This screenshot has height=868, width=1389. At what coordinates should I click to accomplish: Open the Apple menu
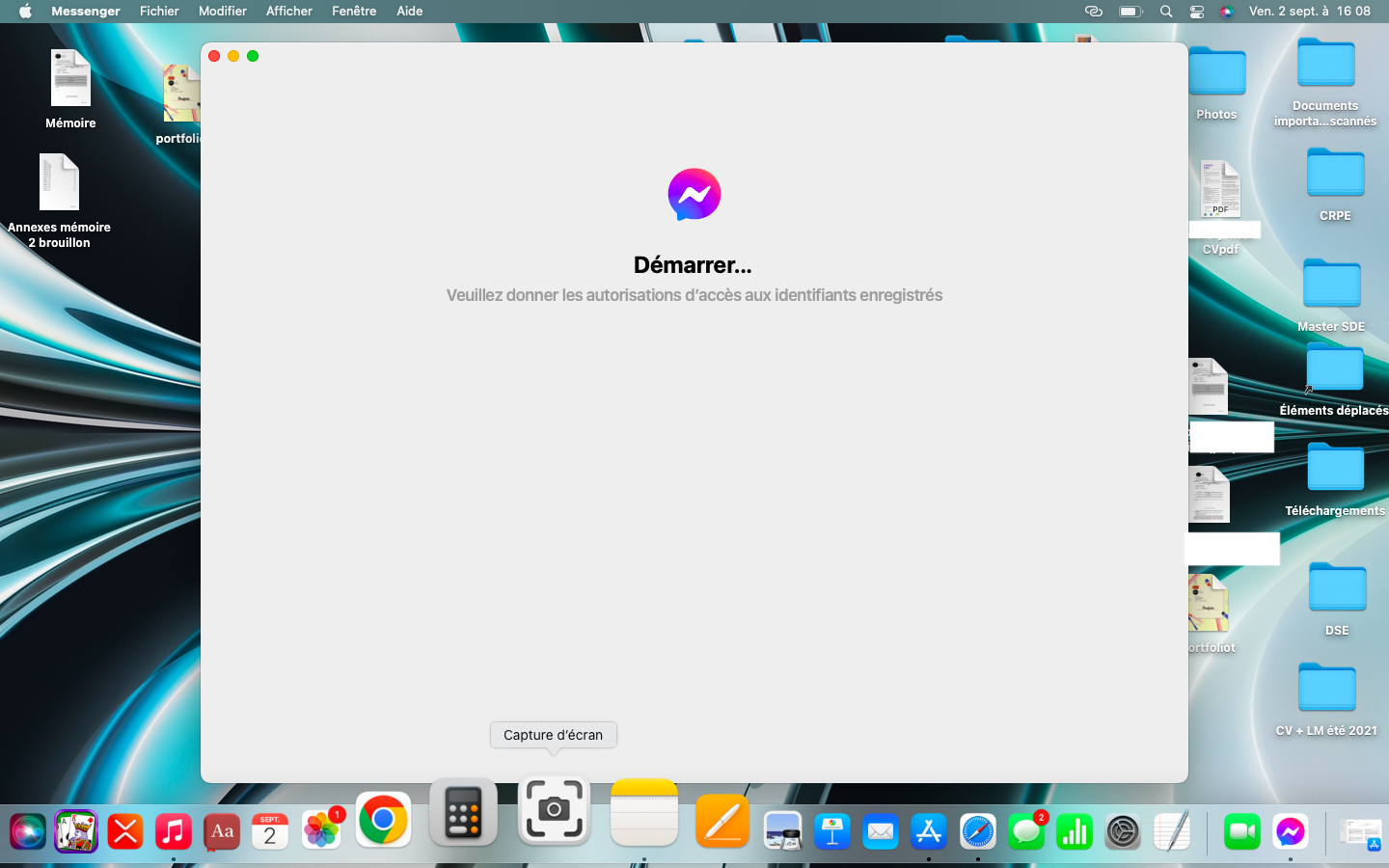pyautogui.click(x=25, y=12)
